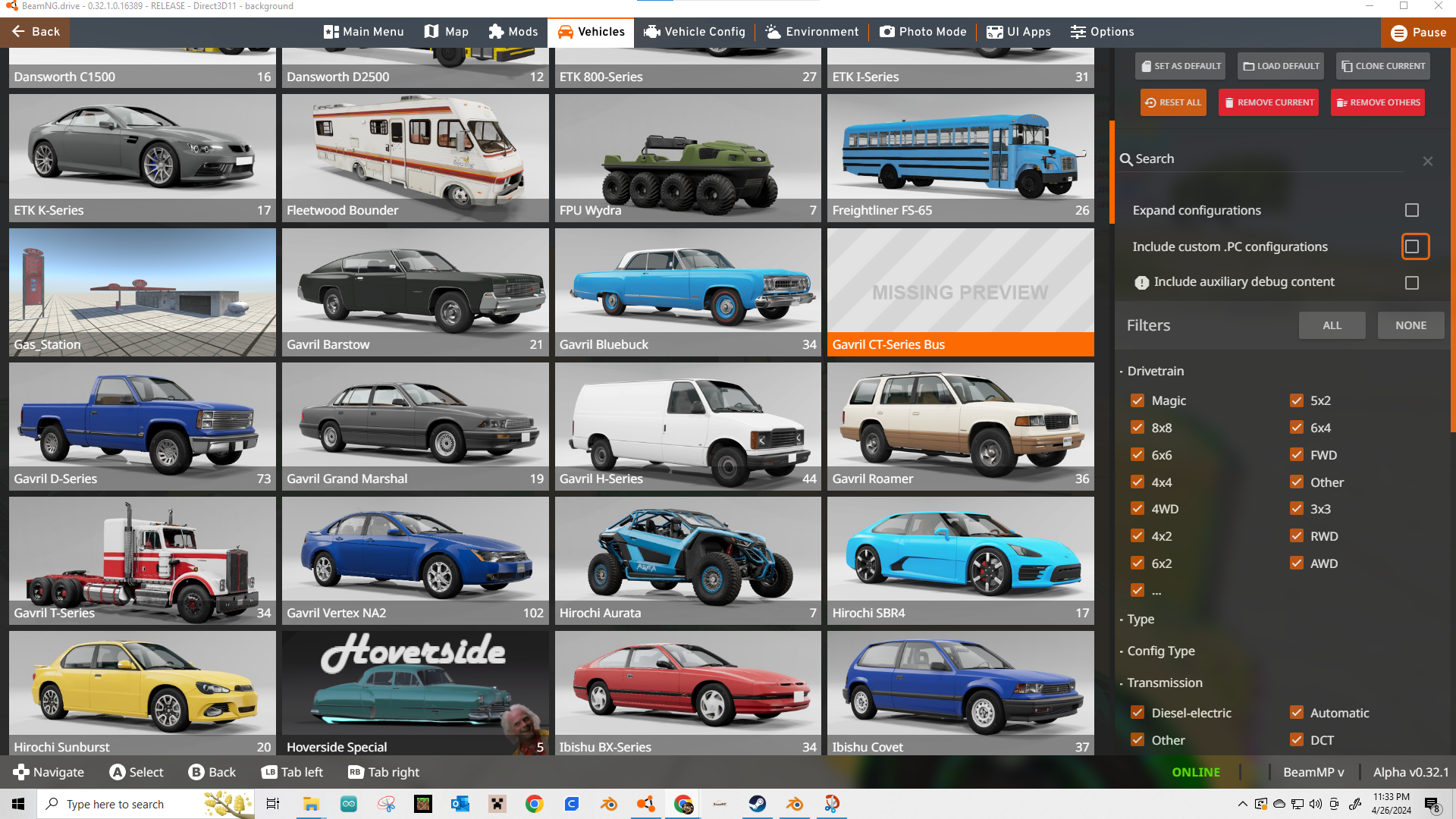Click the Navigate d-pad icon
Screen dimensions: 1456x819
(x=21, y=772)
